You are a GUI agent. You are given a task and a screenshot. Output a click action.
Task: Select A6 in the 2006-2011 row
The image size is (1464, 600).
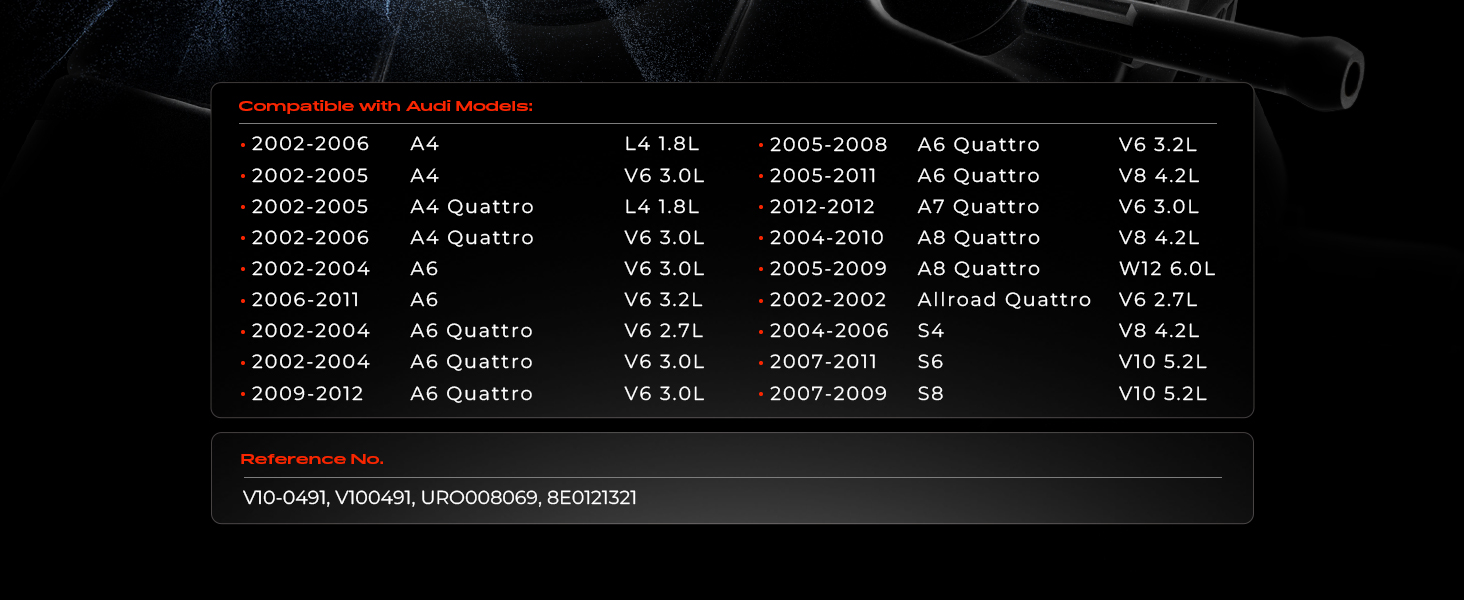coord(425,300)
